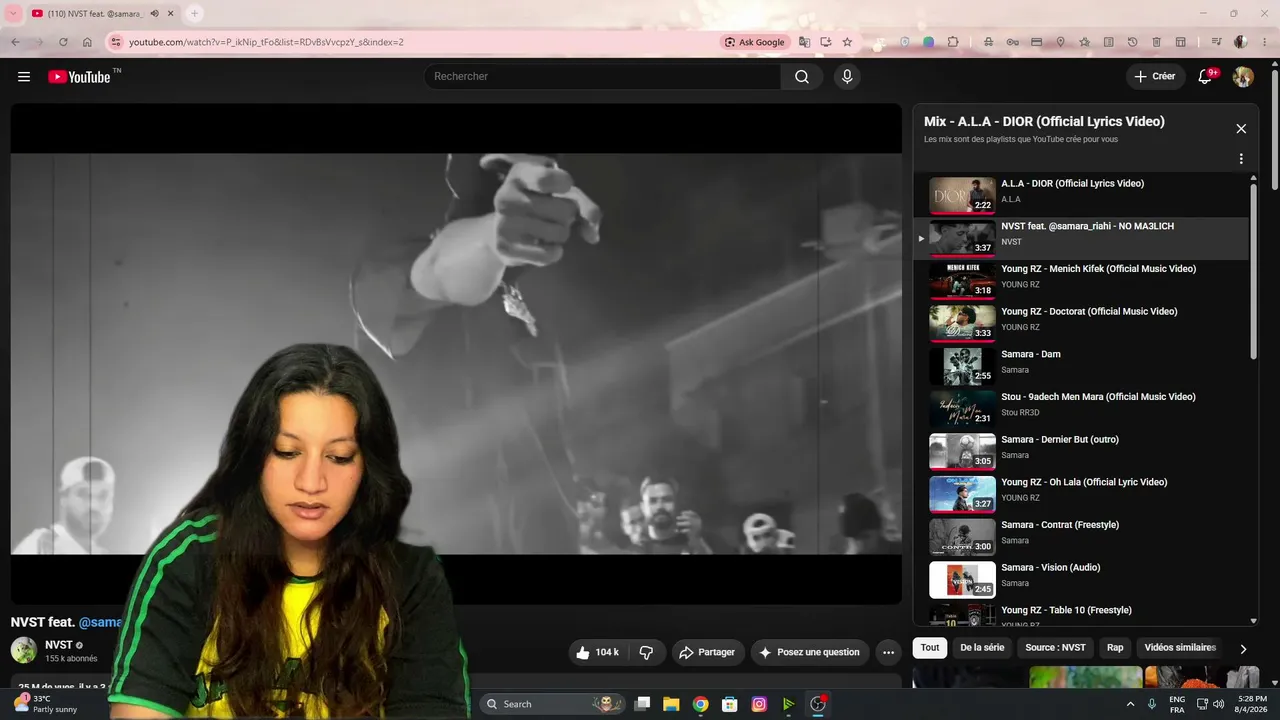Play Samara - Dam from the mix
The image size is (1280, 720).
[1081, 367]
